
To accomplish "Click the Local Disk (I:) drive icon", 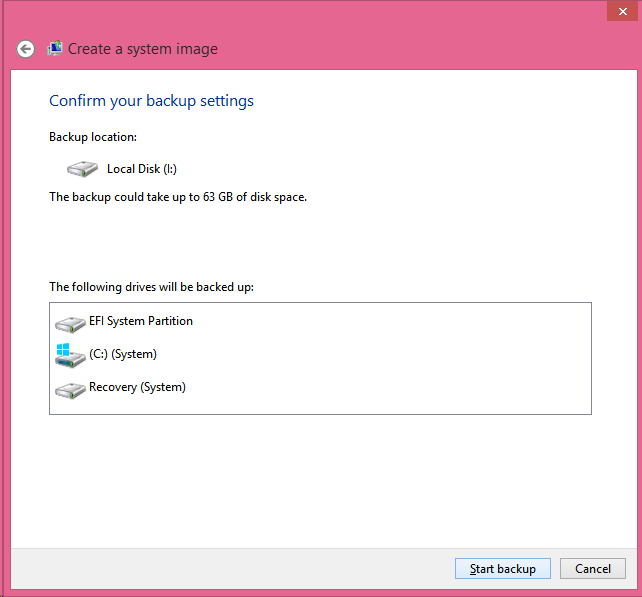I will 80,169.
